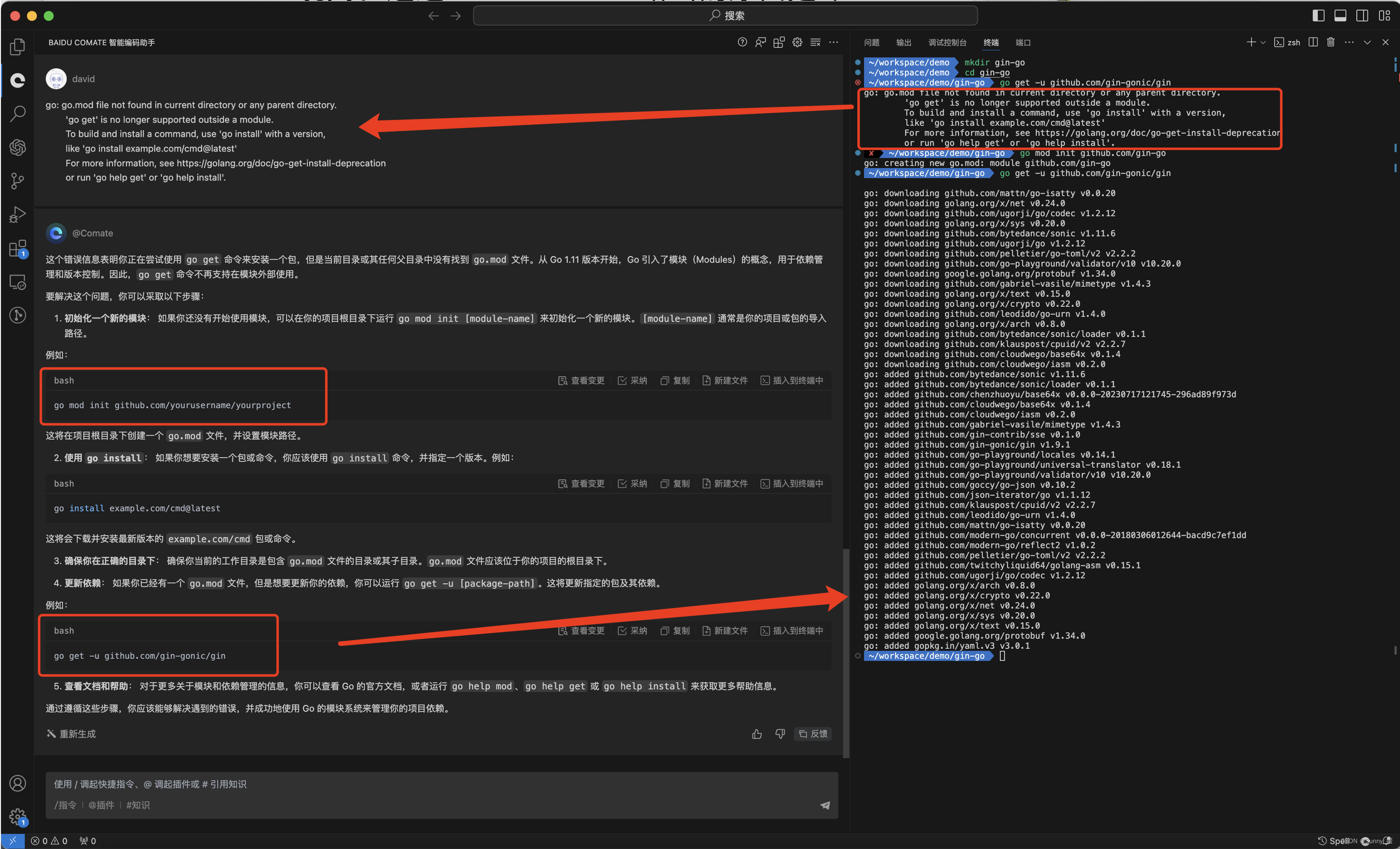1400x849 pixels.
Task: Open the Search view in activity bar
Action: click(x=17, y=114)
